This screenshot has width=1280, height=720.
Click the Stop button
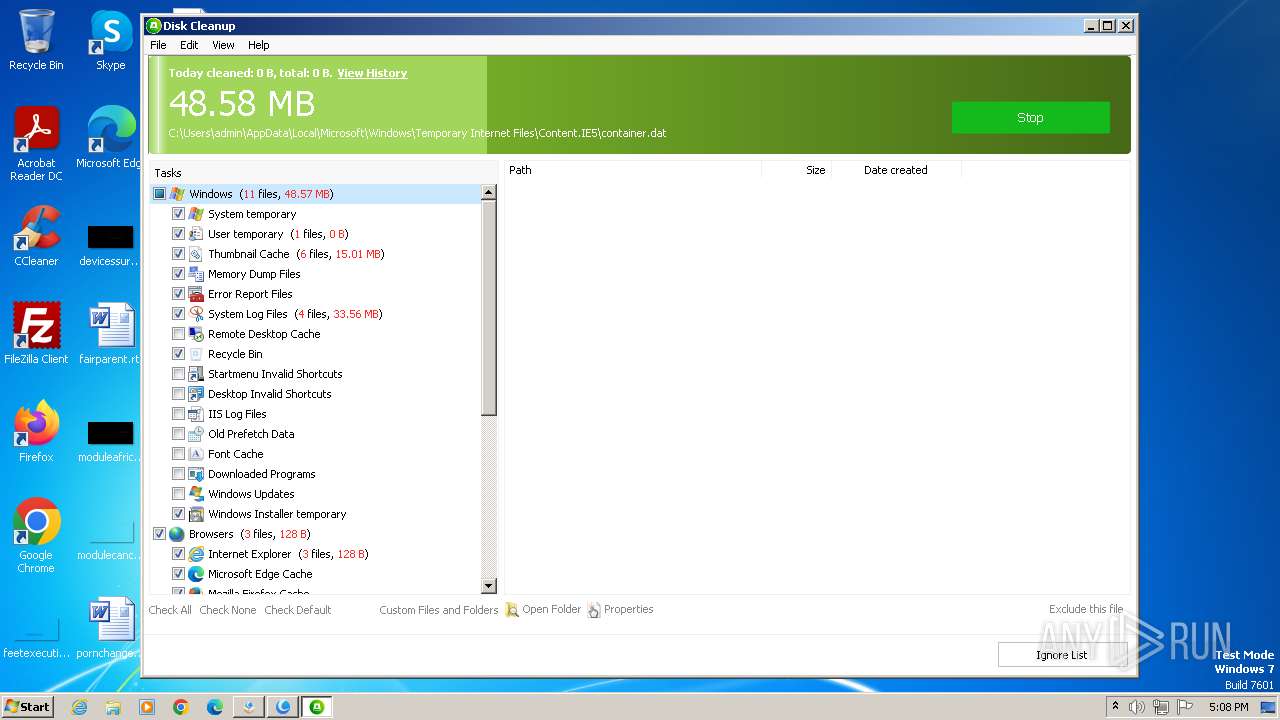tap(1030, 117)
